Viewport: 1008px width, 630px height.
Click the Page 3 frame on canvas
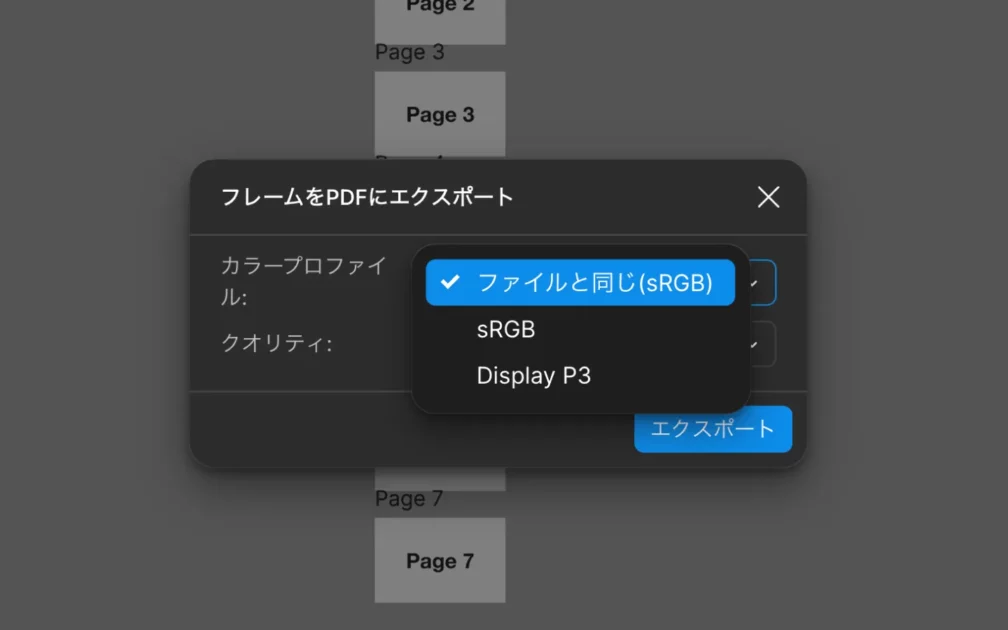click(440, 114)
